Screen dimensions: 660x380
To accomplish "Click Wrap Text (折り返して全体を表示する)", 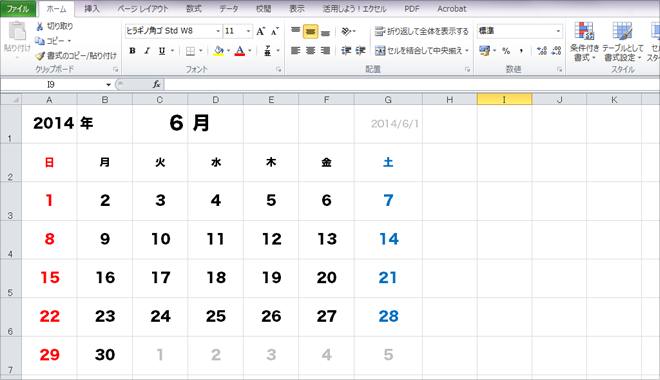I will 421,31.
